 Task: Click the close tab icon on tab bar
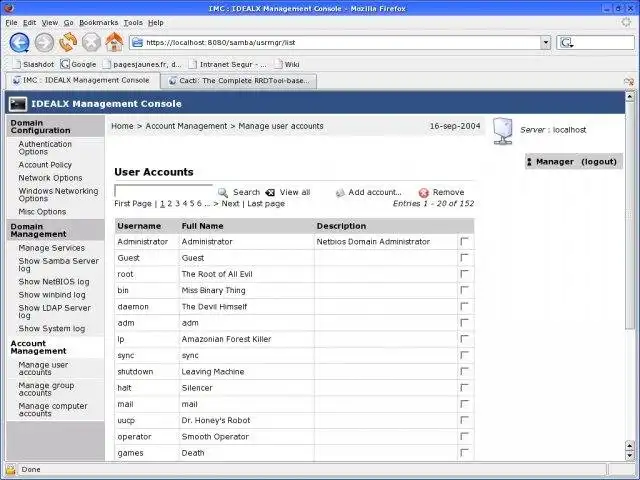tap(629, 82)
